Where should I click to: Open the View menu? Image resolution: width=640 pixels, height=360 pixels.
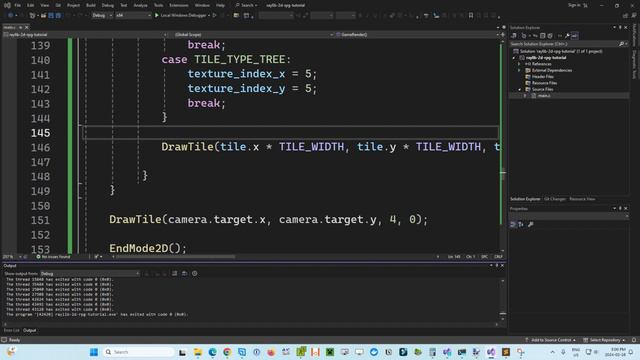tap(44, 5)
